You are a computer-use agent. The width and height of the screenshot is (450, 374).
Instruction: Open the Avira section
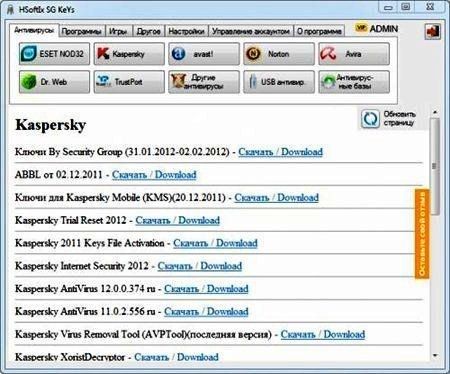[x=354, y=54]
